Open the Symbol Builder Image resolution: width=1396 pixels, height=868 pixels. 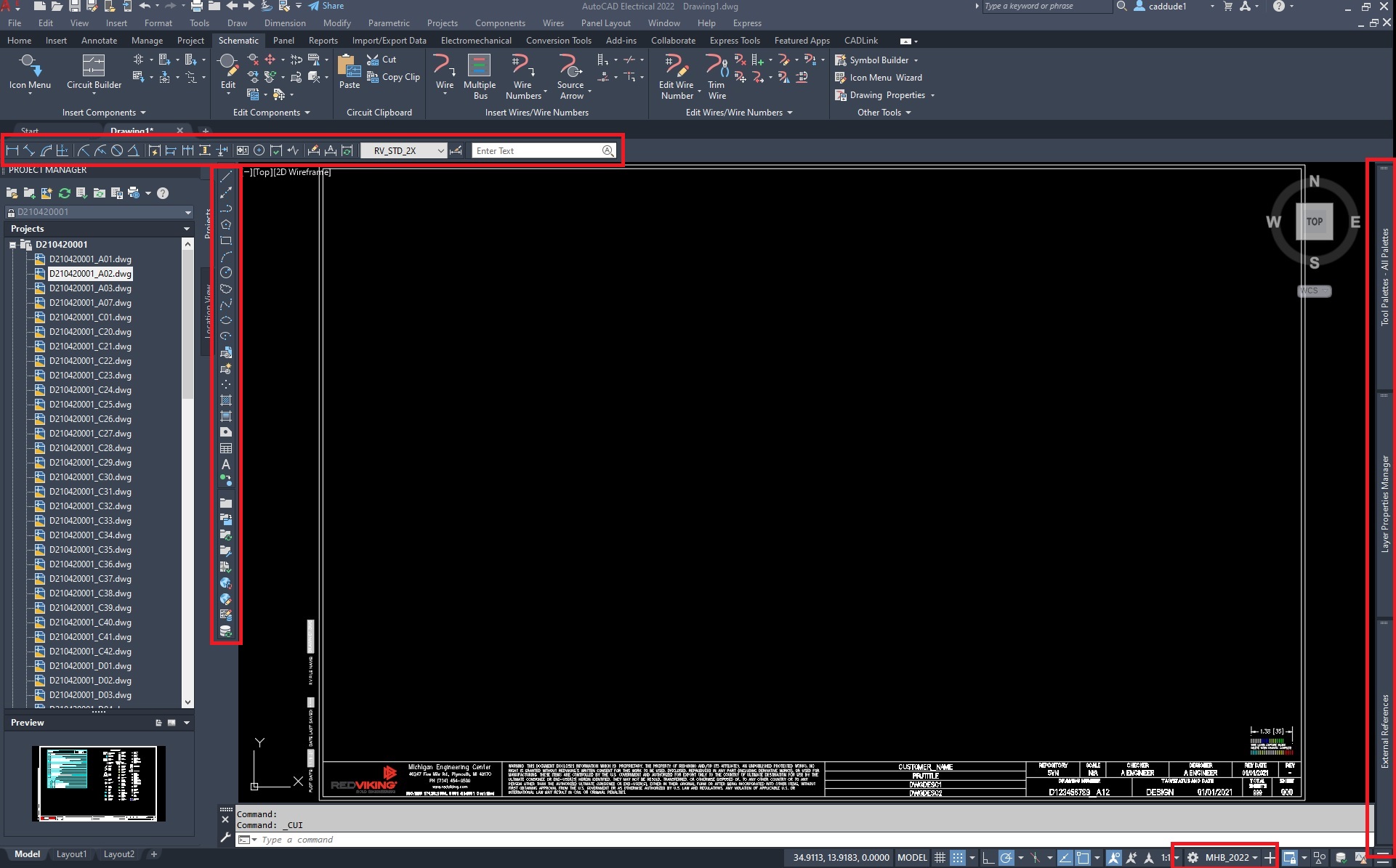(878, 60)
